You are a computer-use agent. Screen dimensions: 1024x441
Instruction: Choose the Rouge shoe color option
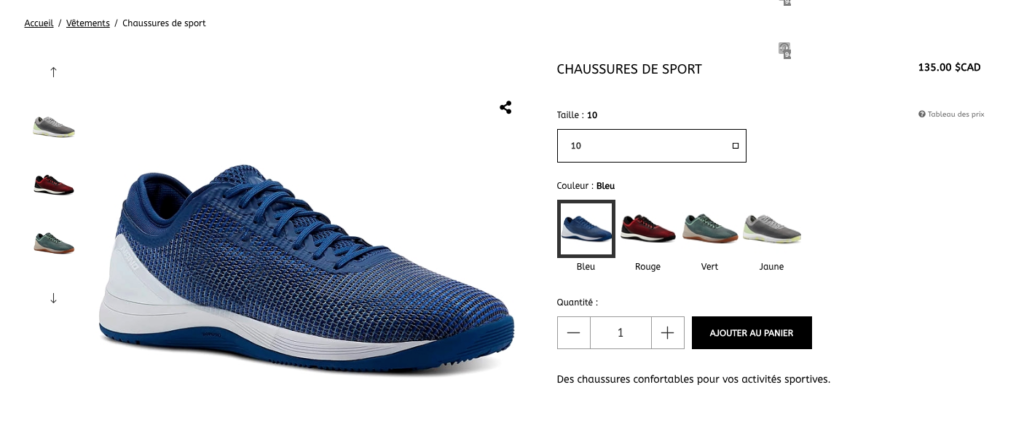pos(648,229)
